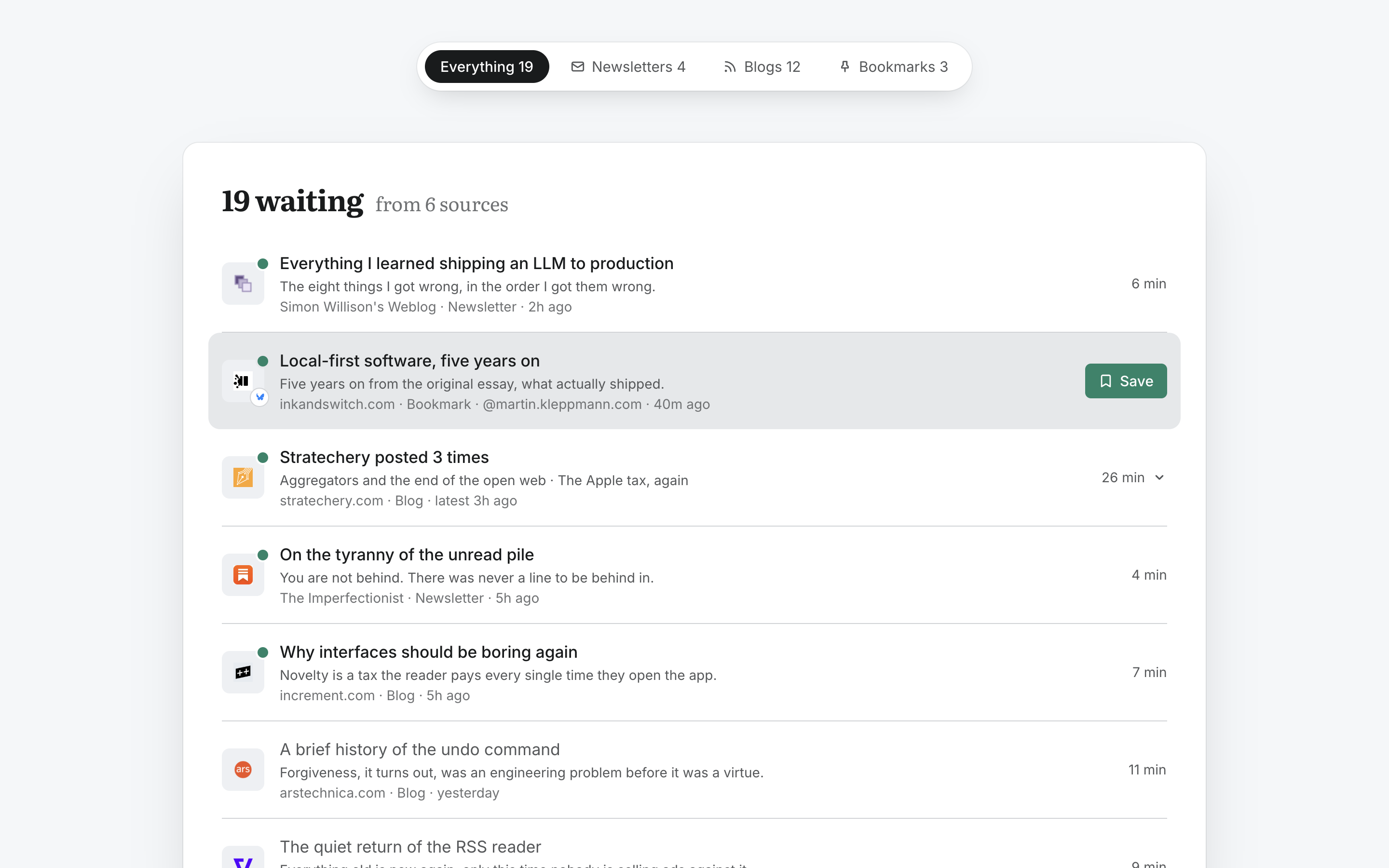Open the Blogs 12 tab
This screenshot has height=868, width=1389.
click(x=762, y=67)
